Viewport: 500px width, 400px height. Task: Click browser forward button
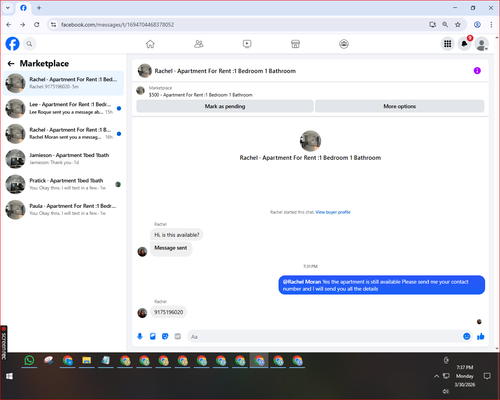pos(22,25)
